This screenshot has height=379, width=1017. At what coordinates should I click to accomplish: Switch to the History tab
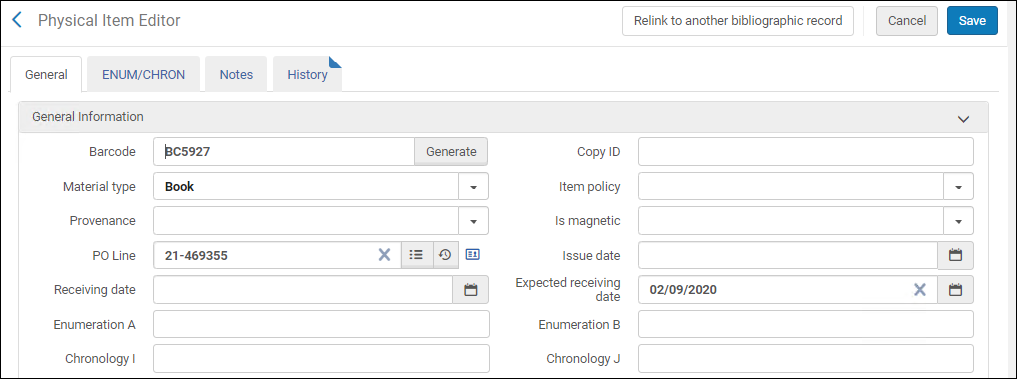[307, 75]
